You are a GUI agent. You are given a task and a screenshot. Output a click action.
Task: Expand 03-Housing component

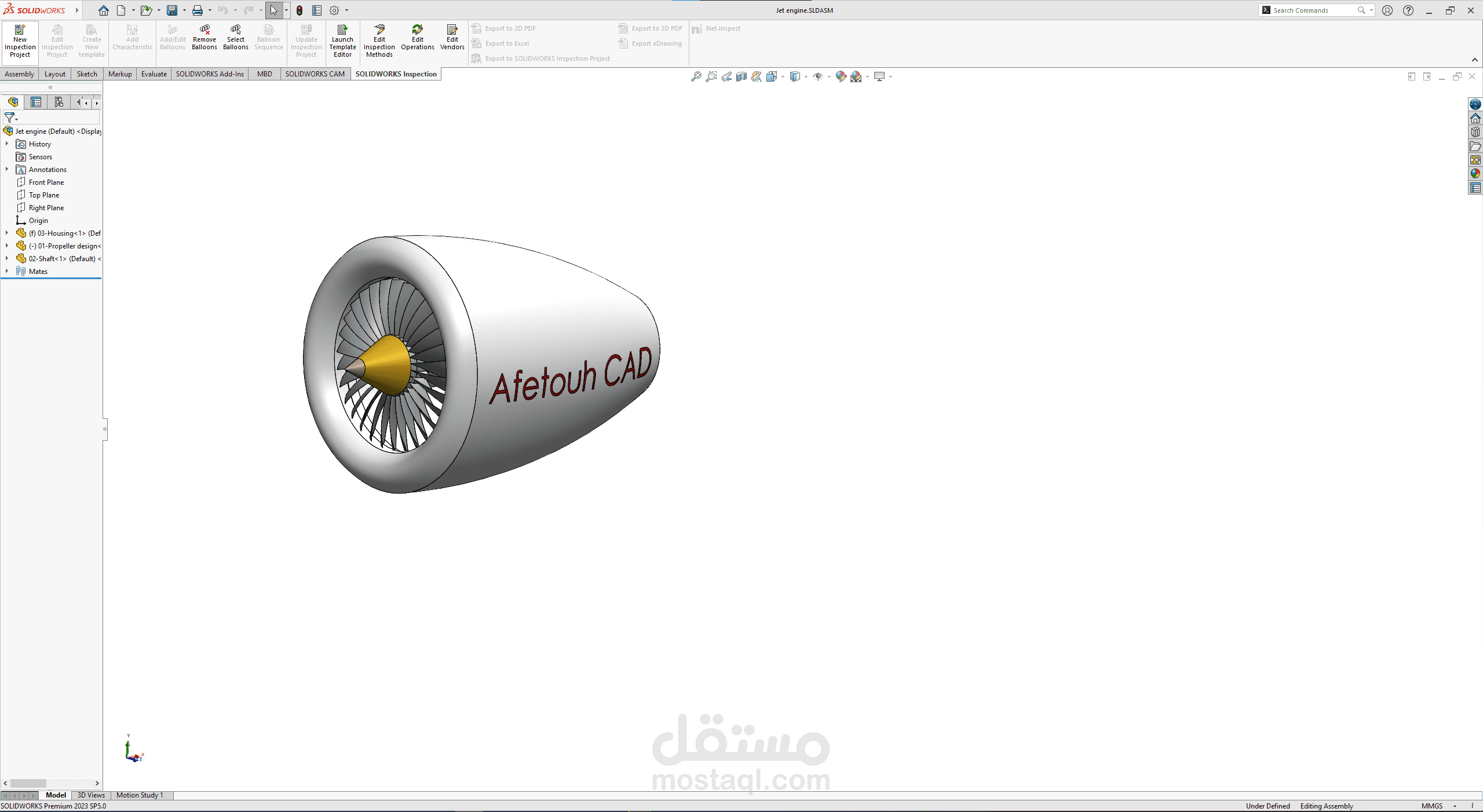pyautogui.click(x=7, y=233)
